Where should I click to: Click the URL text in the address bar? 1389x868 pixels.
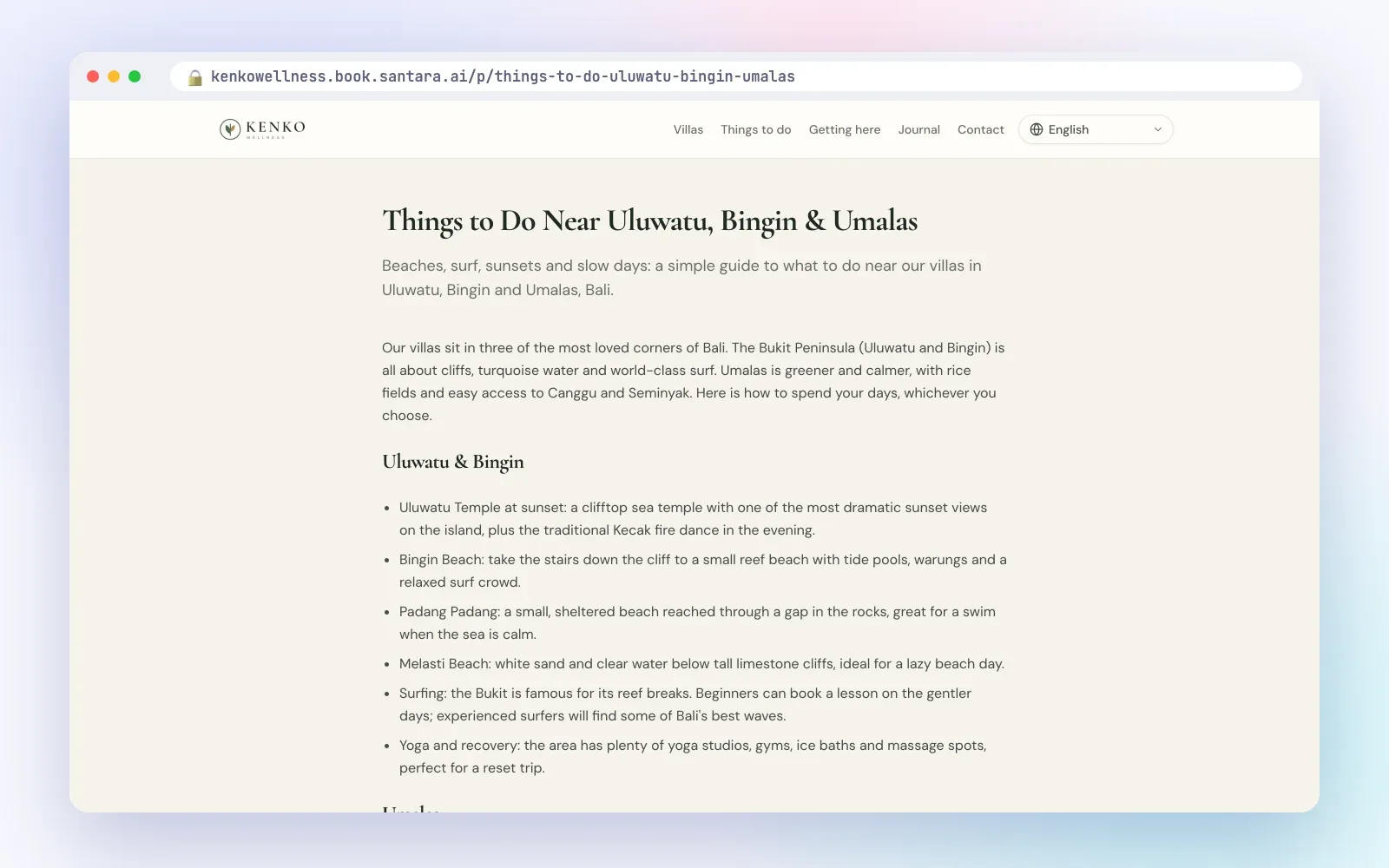point(503,76)
